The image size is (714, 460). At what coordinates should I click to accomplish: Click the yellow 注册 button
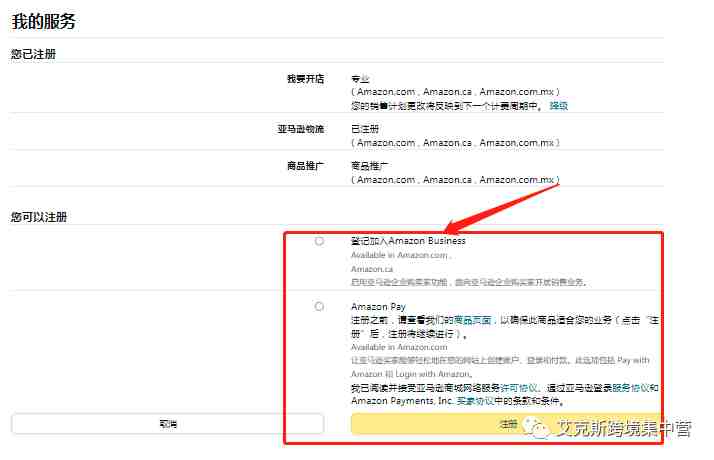coord(506,424)
